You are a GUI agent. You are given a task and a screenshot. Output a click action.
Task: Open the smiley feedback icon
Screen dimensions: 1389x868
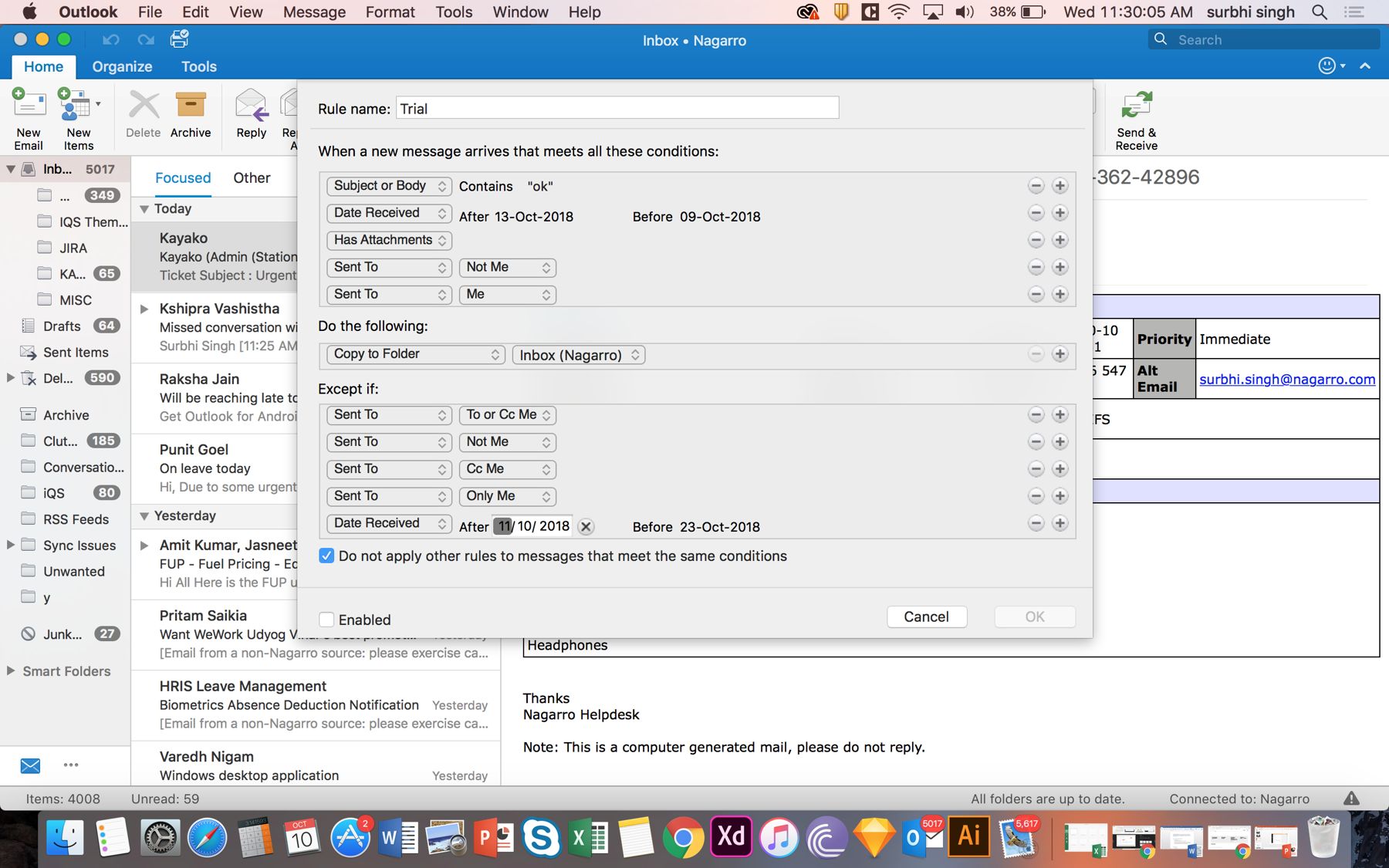(x=1327, y=66)
